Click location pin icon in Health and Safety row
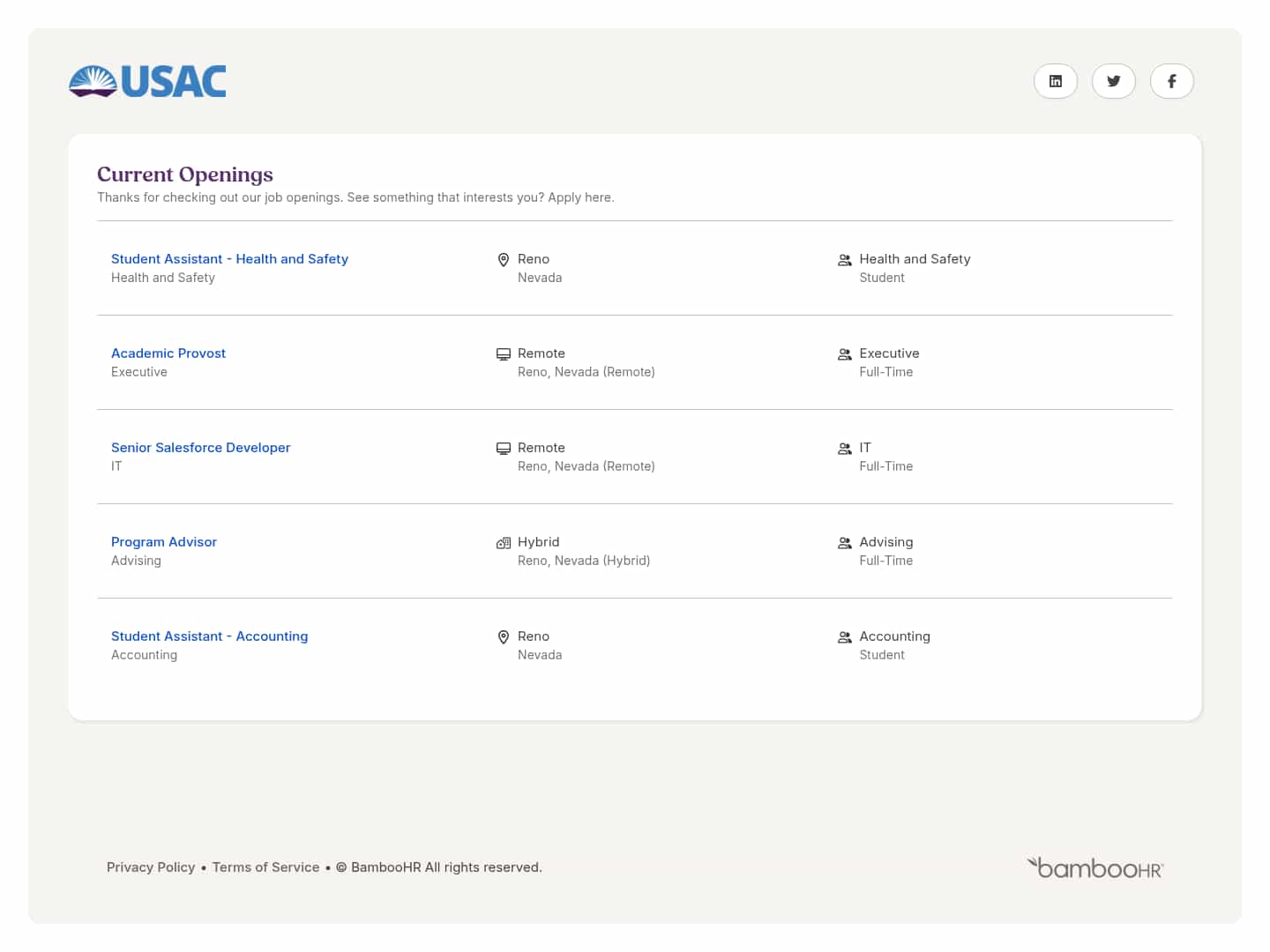 pyautogui.click(x=504, y=260)
